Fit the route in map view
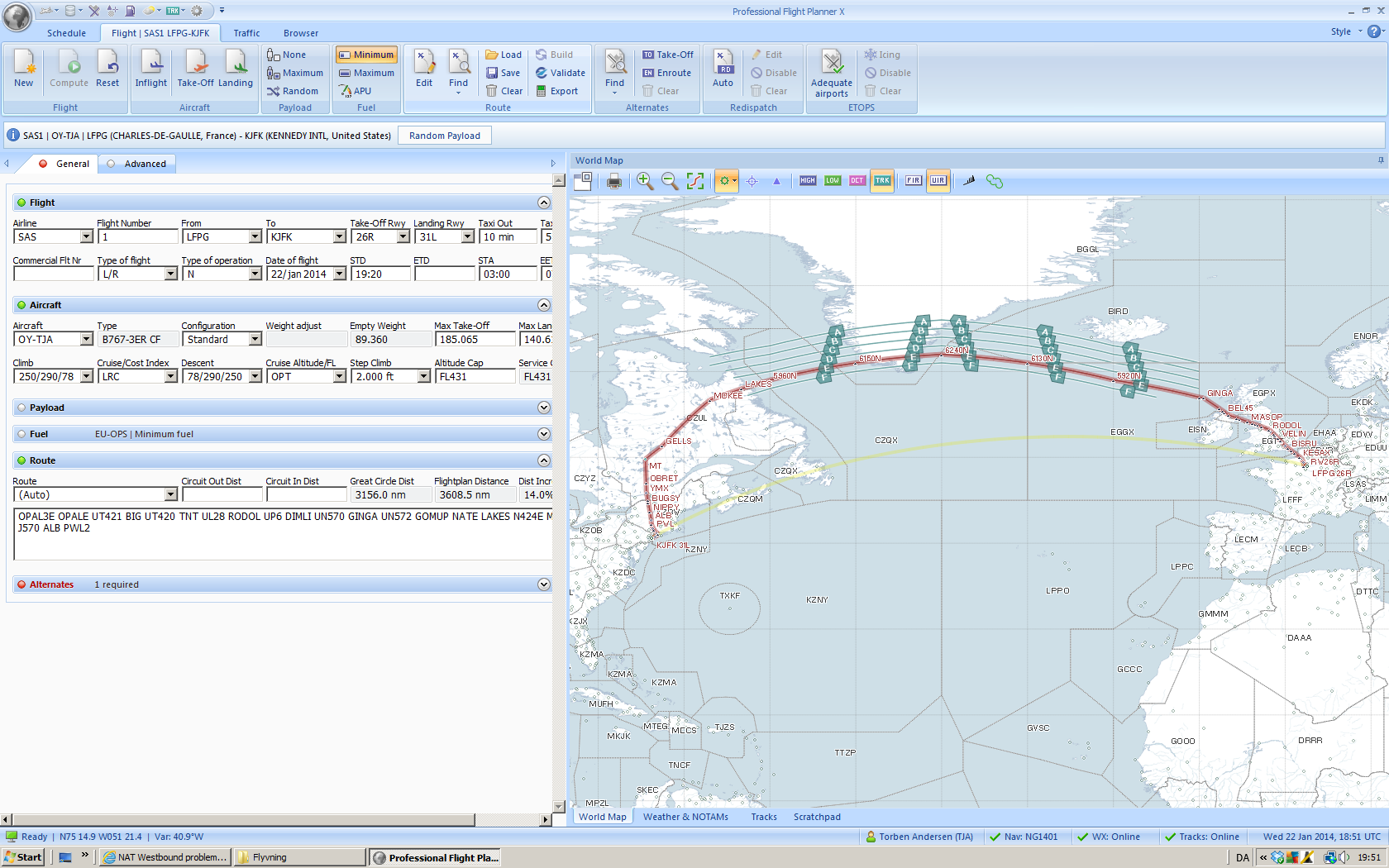This screenshot has width=1389, height=868. point(695,181)
